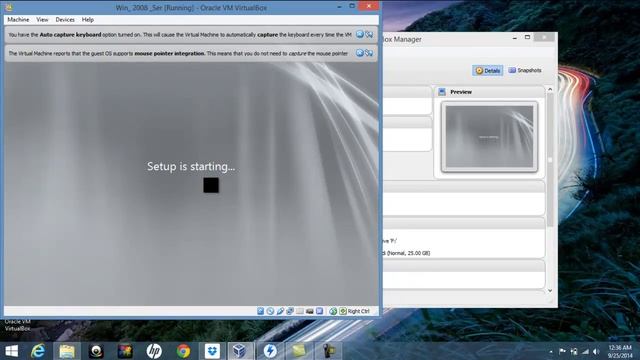Image resolution: width=640 pixels, height=360 pixels.
Task: Open the HP app on the taskbar
Action: (154, 351)
